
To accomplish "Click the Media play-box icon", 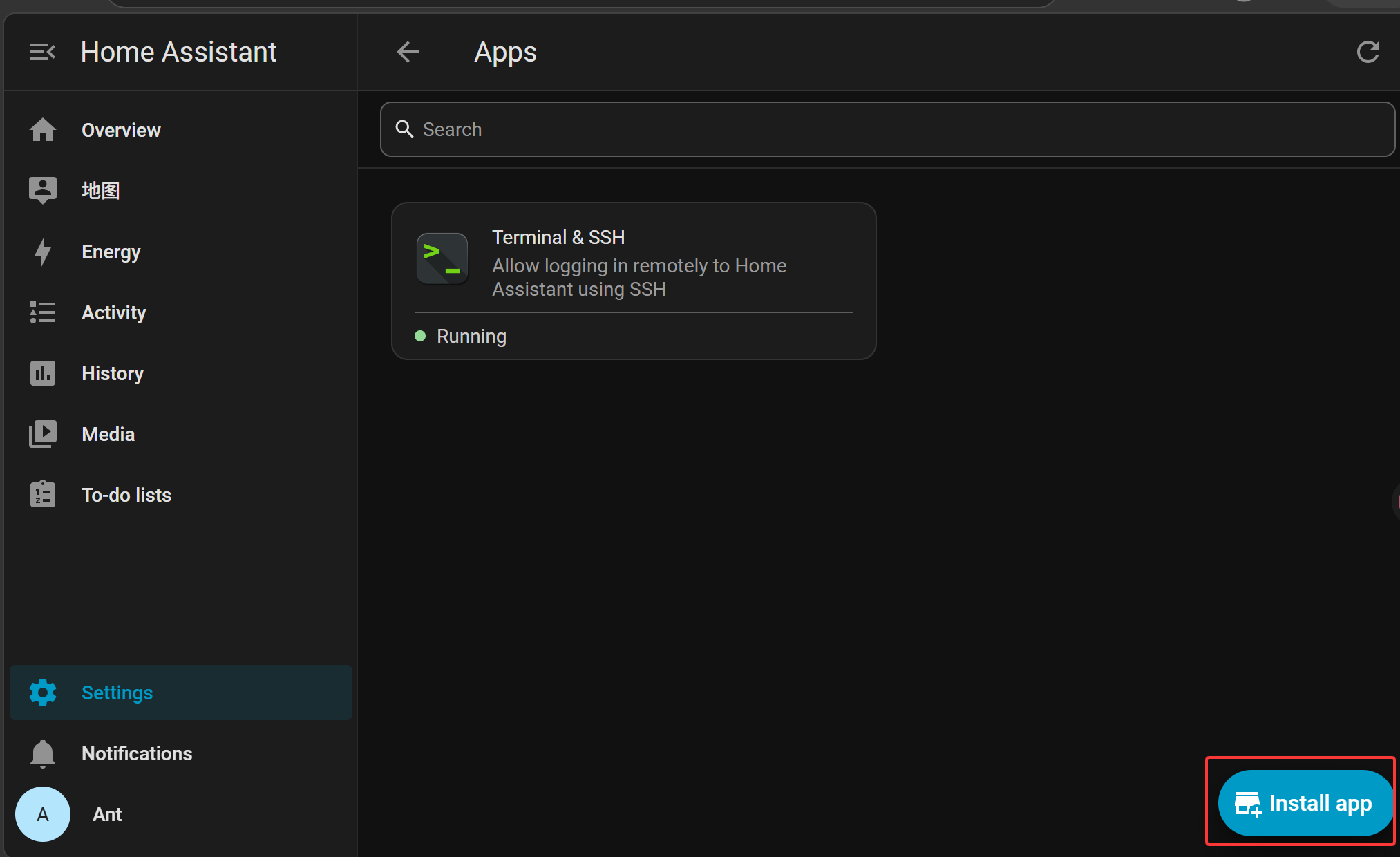I will [x=43, y=434].
